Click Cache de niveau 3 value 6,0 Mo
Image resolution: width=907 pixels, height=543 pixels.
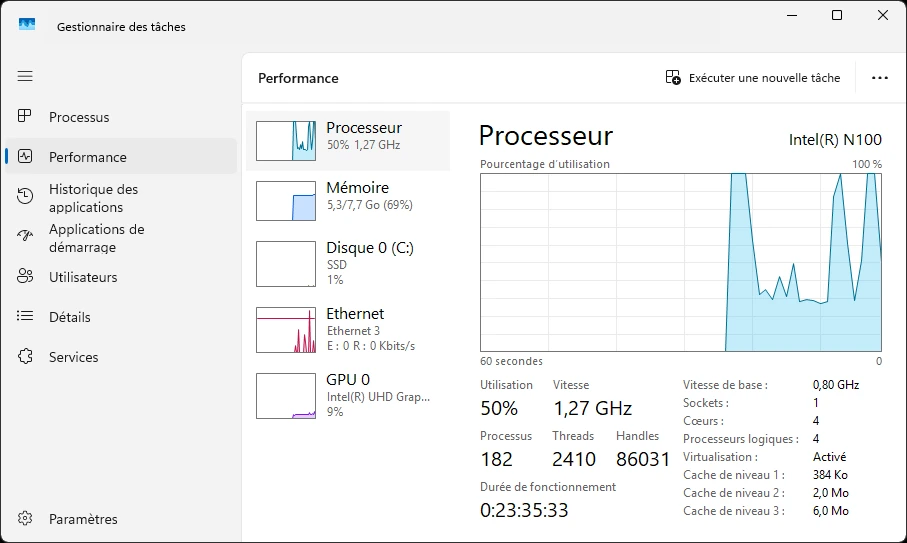[831, 511]
